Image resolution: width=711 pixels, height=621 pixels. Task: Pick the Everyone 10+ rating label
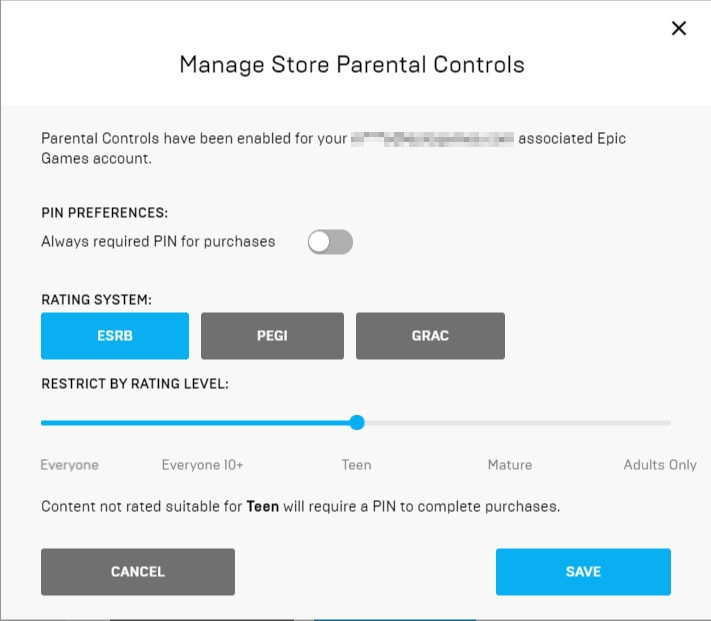point(202,465)
